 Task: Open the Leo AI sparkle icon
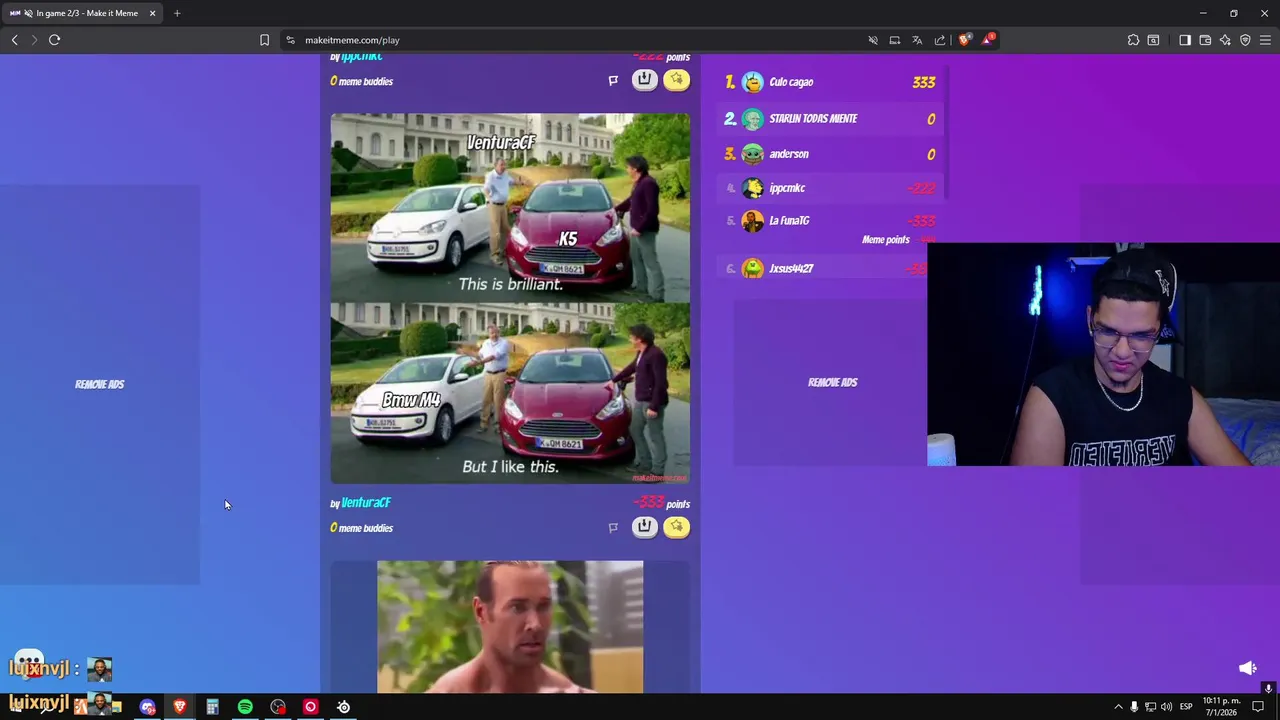[1225, 40]
